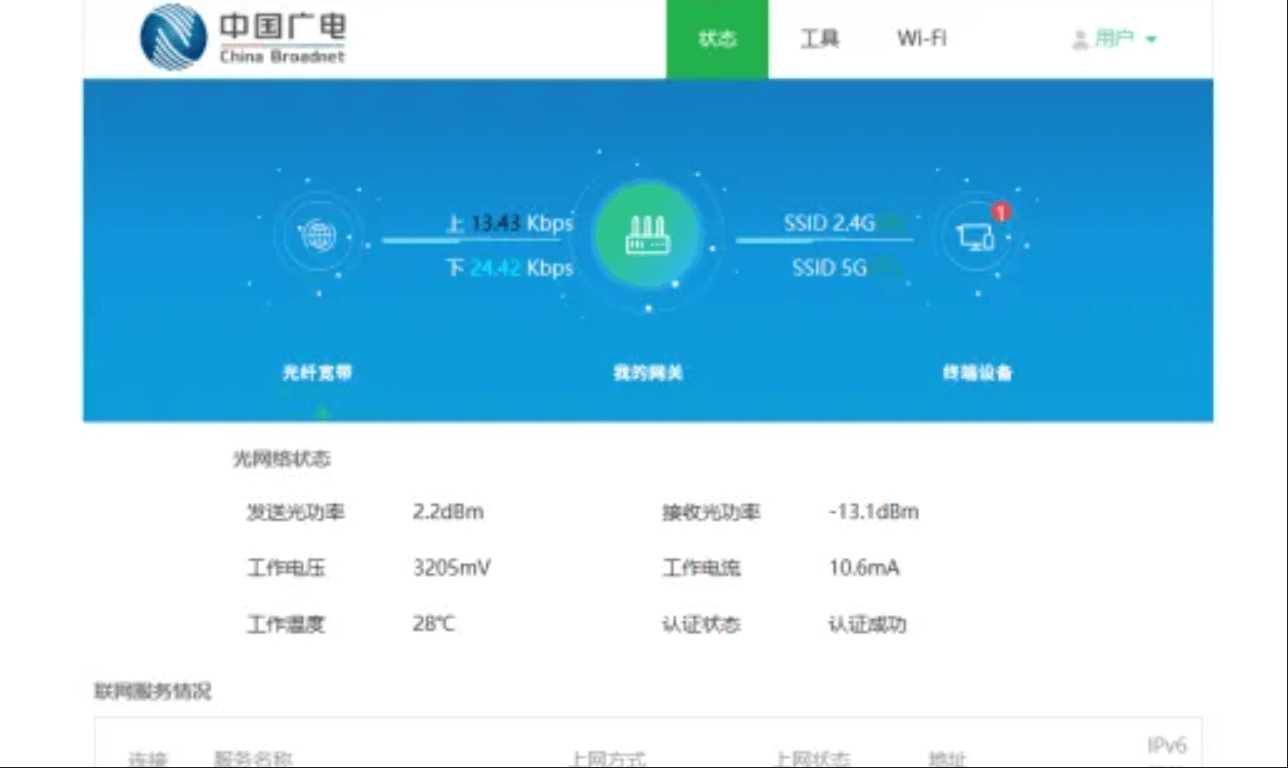Click the IPv6 option in service table
This screenshot has height=768, width=1288.
(1166, 744)
